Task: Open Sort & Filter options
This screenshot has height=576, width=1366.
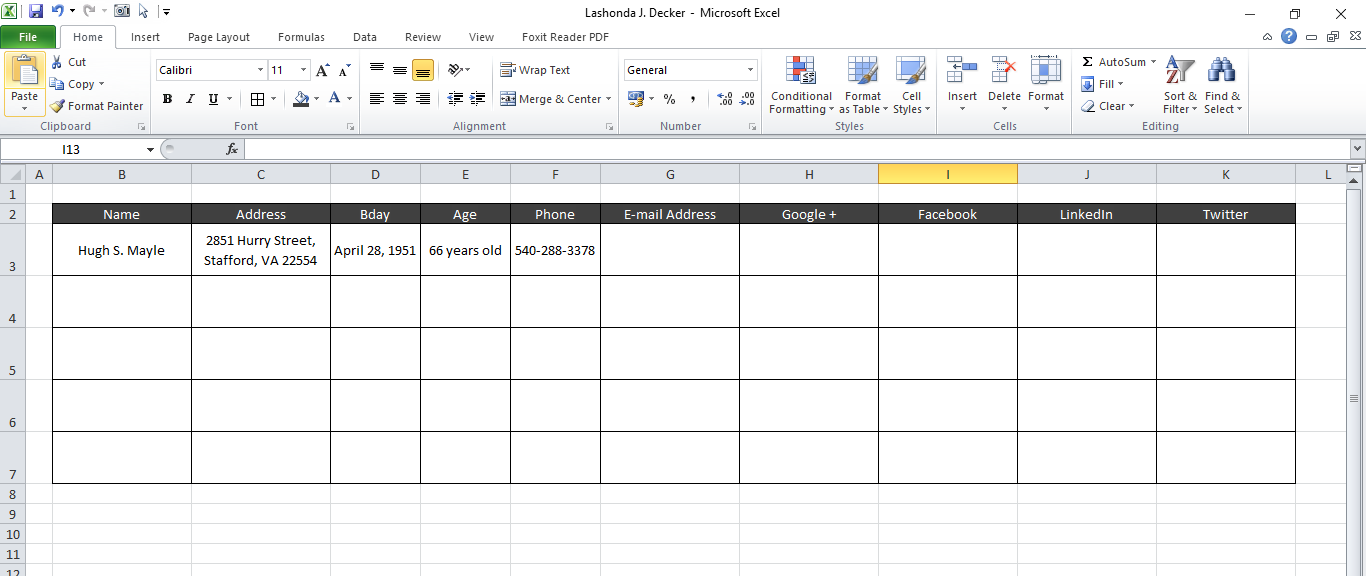Action: [1180, 86]
